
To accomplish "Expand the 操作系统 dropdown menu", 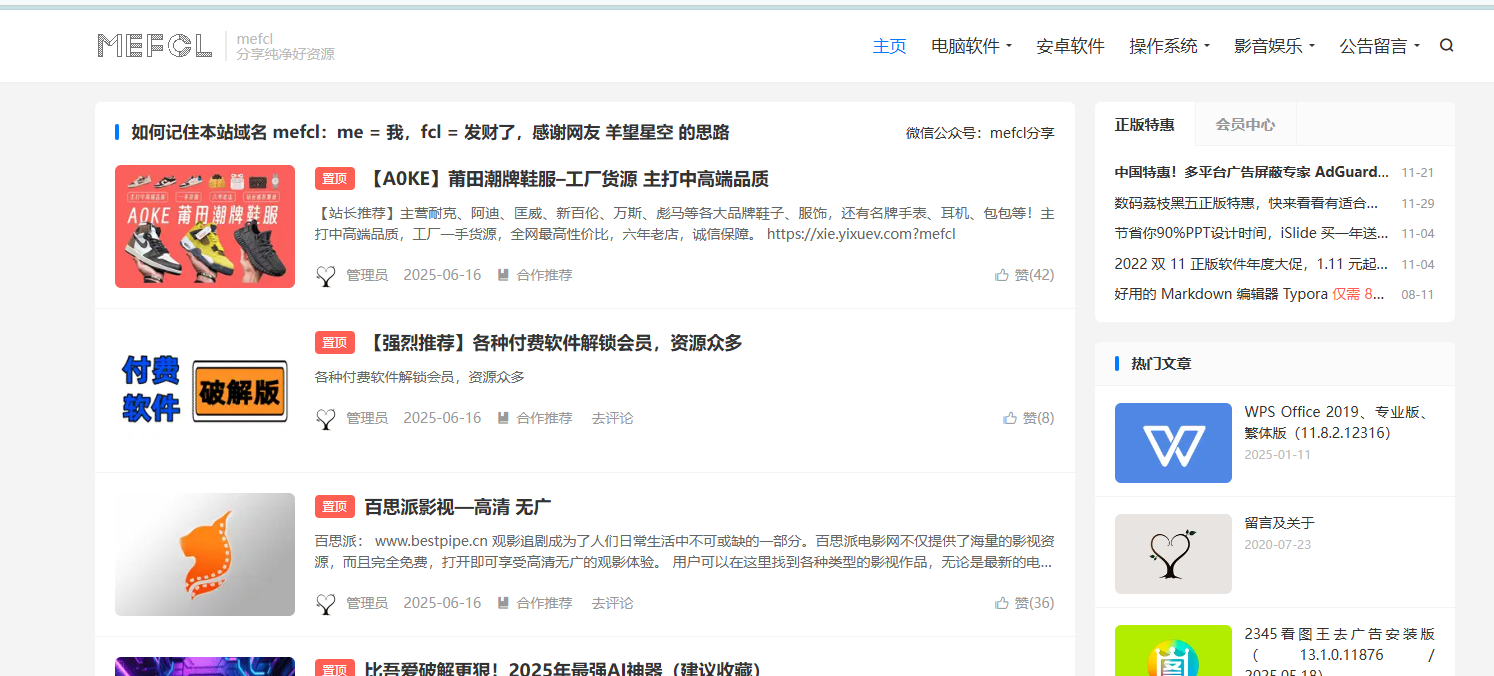I will (x=1169, y=46).
